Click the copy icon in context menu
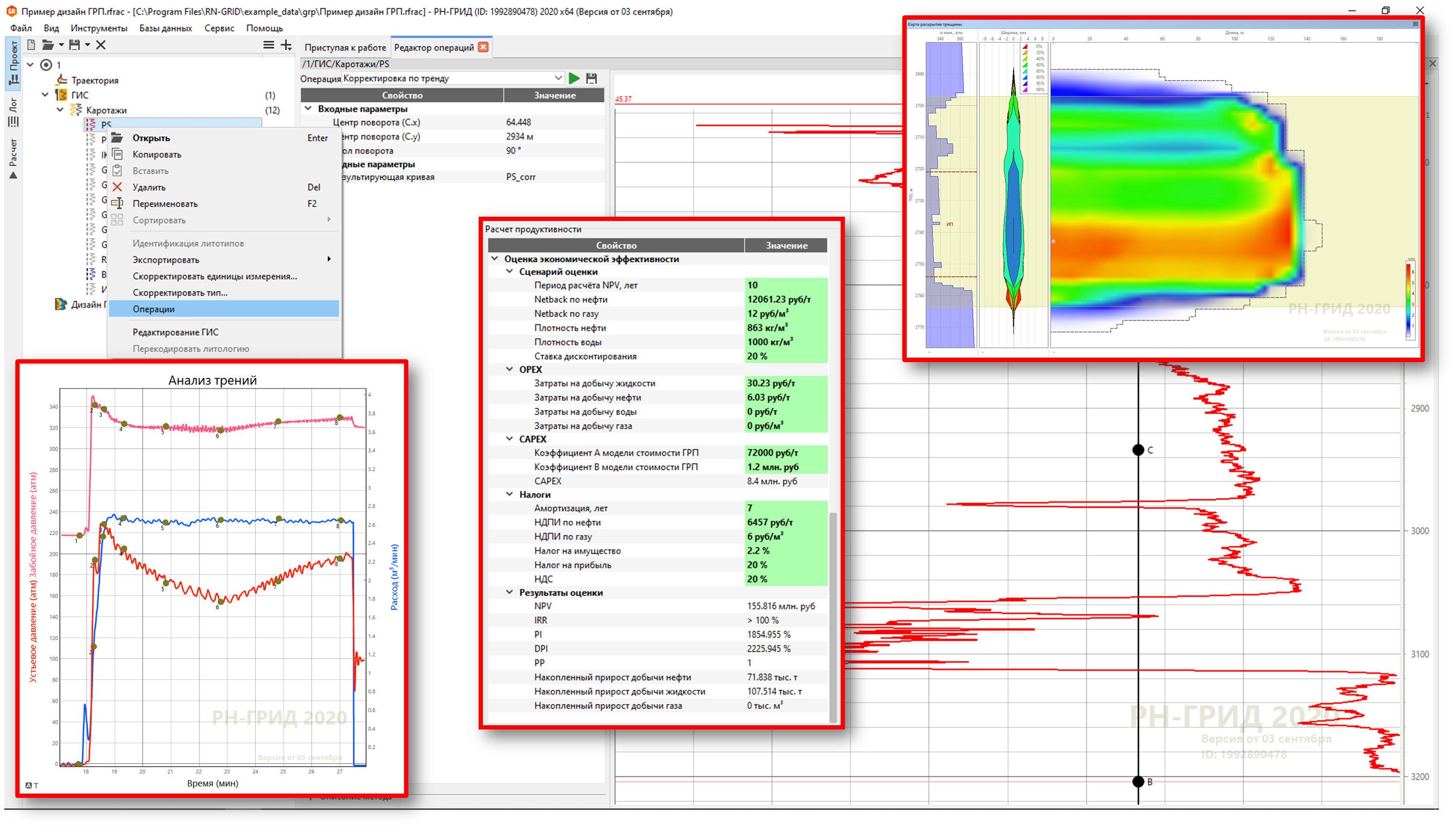 [117, 155]
